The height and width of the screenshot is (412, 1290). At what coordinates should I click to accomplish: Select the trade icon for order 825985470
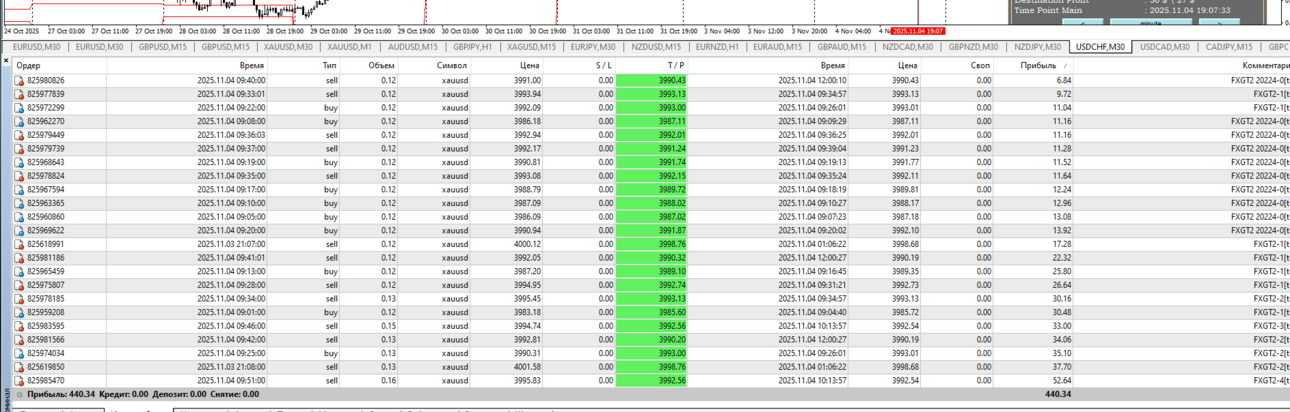[19, 381]
